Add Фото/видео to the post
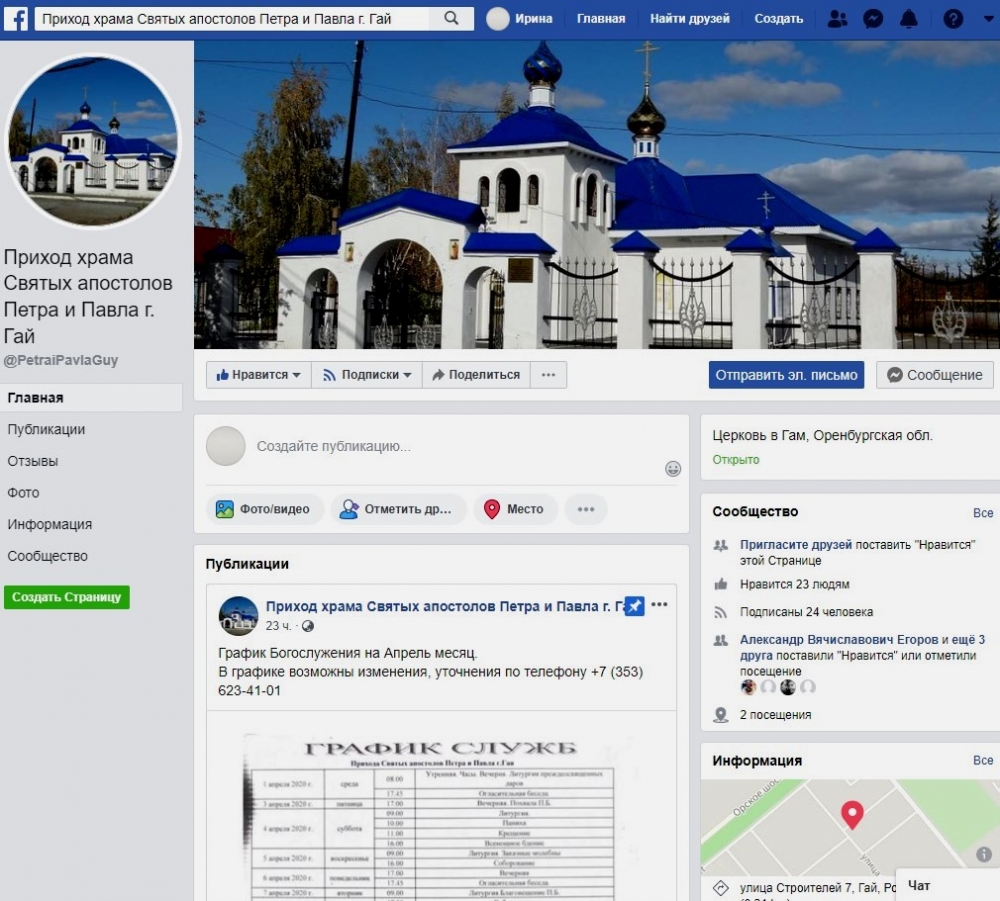The width and height of the screenshot is (1000, 901). [264, 509]
